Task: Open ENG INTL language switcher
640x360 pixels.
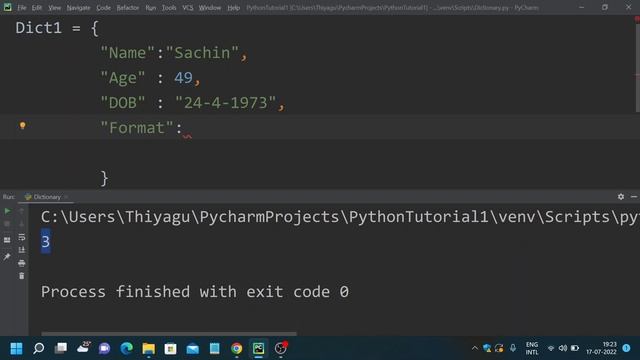Action: (x=532, y=348)
